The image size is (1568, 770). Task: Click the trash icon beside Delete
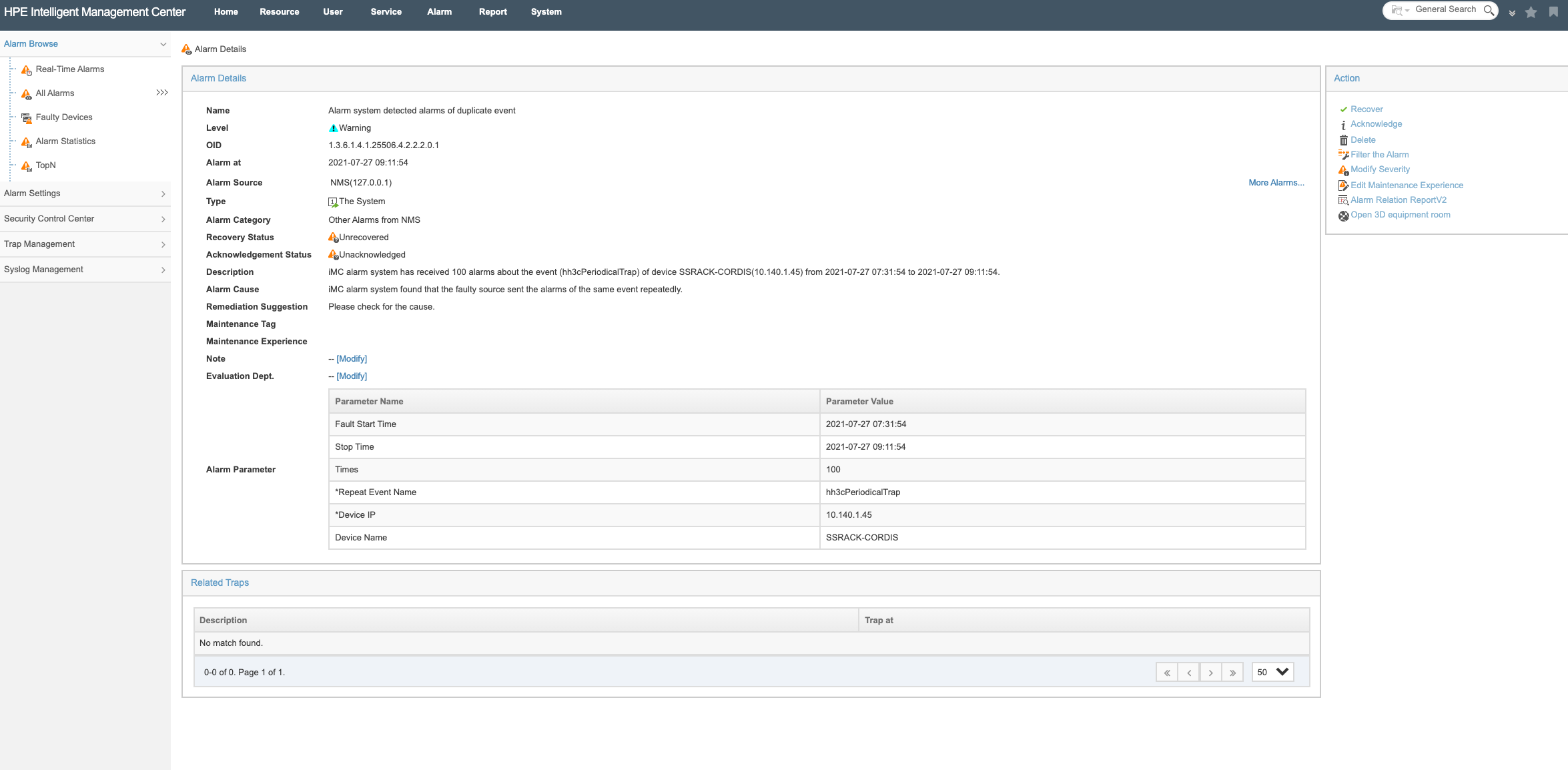[x=1344, y=140]
